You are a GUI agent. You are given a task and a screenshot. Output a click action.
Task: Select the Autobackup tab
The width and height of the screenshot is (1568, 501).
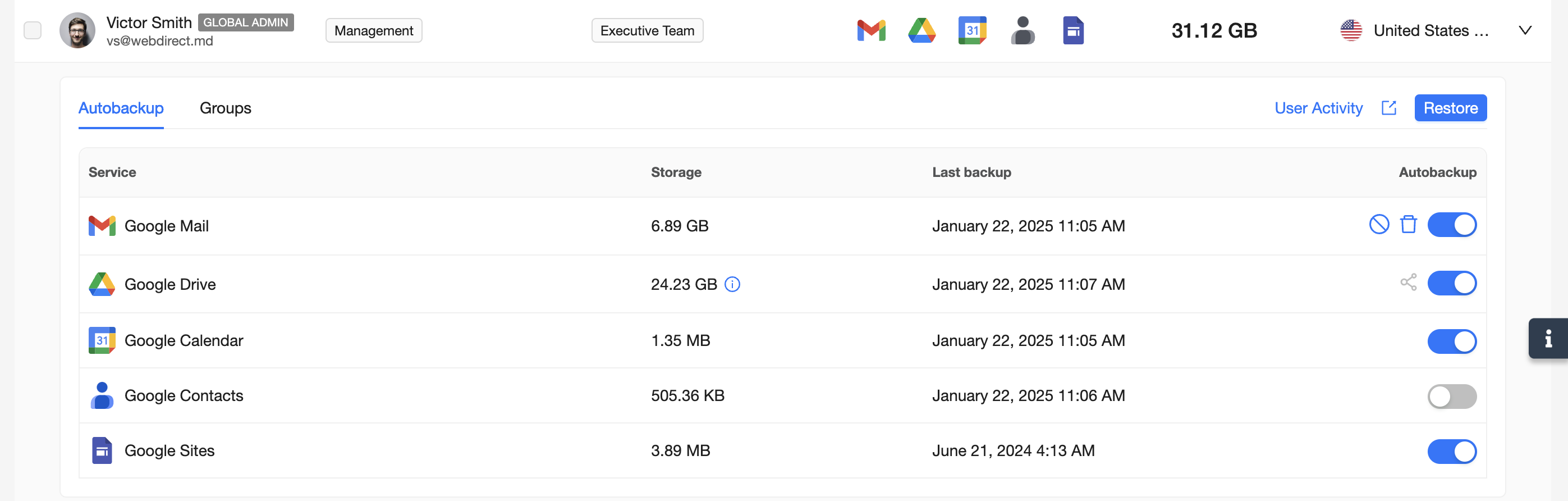(121, 108)
